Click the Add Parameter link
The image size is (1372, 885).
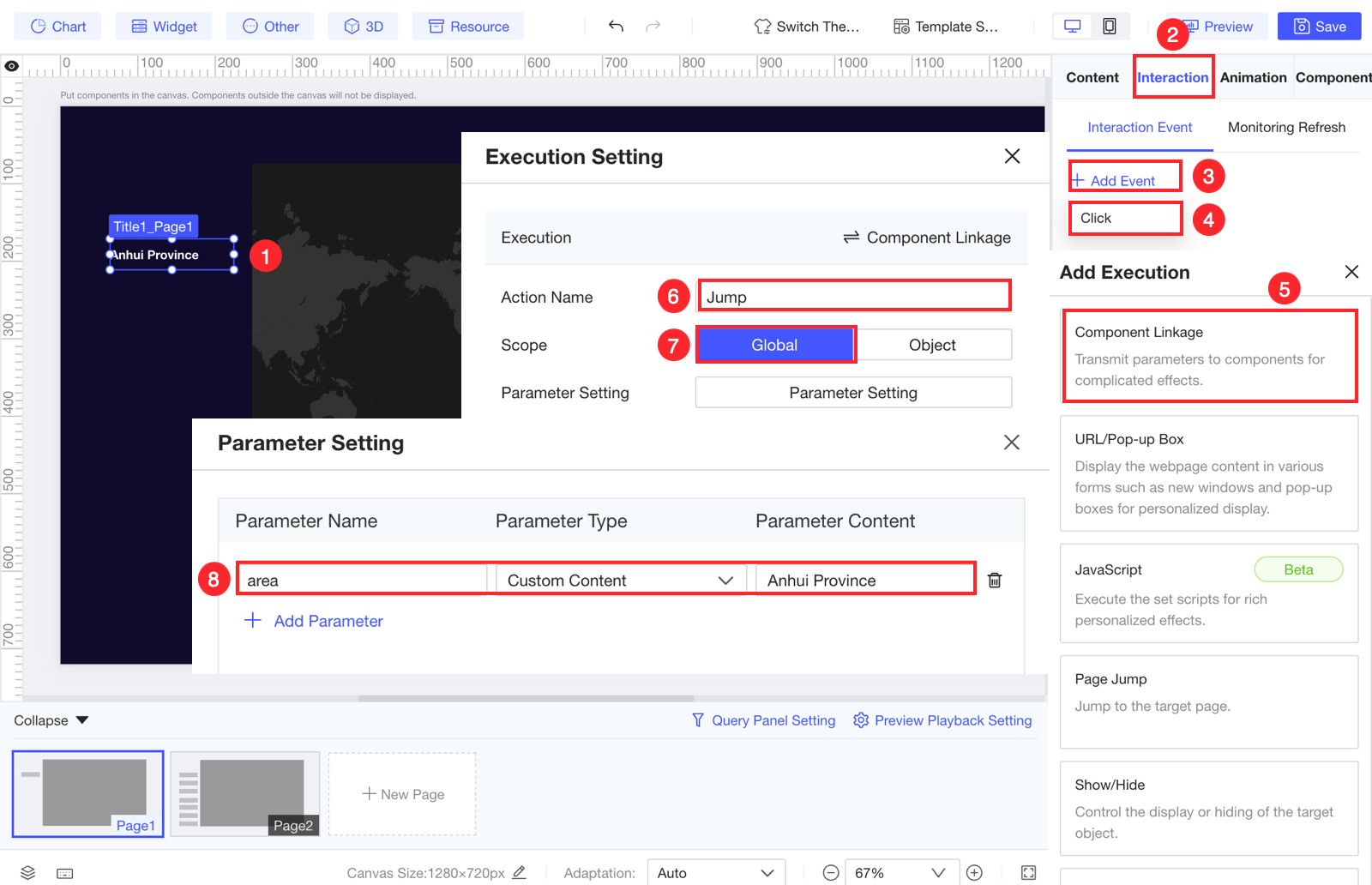pyautogui.click(x=314, y=621)
